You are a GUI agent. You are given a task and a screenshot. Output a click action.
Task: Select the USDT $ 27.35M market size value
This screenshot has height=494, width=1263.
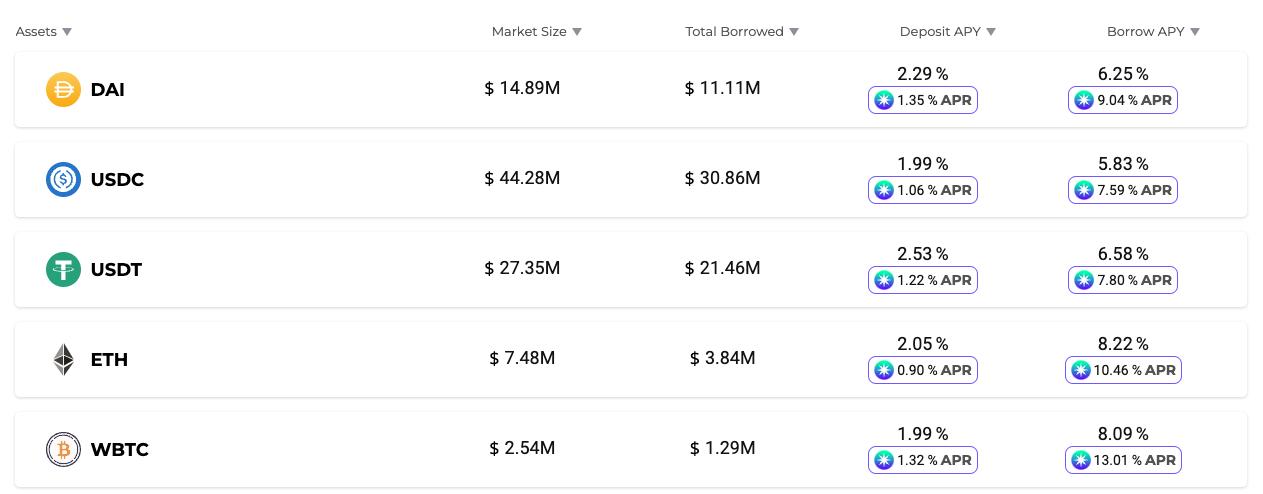point(522,268)
